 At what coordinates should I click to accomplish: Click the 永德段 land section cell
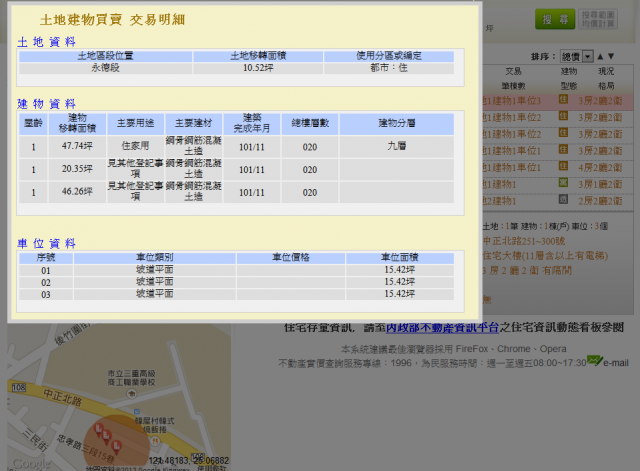click(105, 68)
